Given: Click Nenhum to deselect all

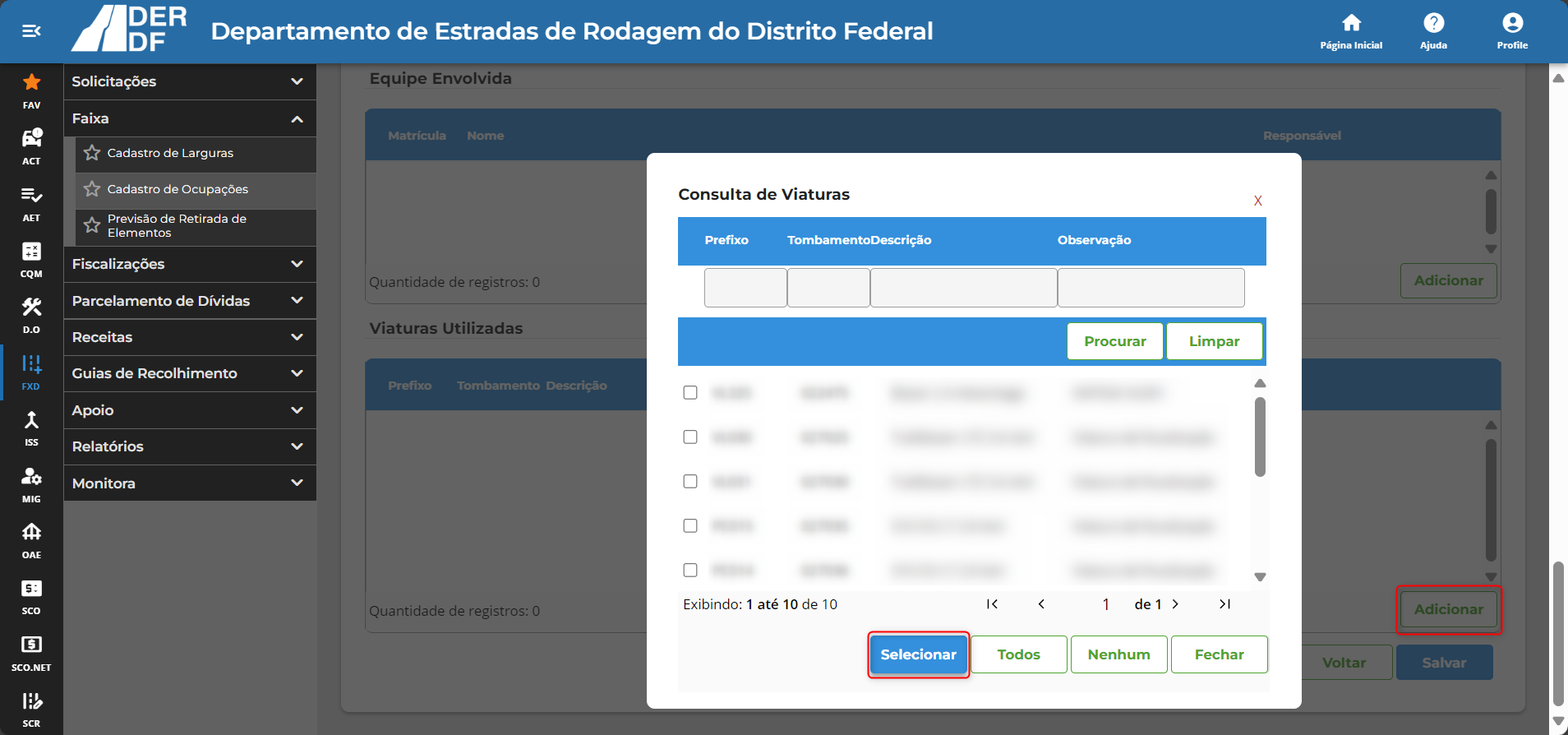Looking at the screenshot, I should pos(1118,654).
